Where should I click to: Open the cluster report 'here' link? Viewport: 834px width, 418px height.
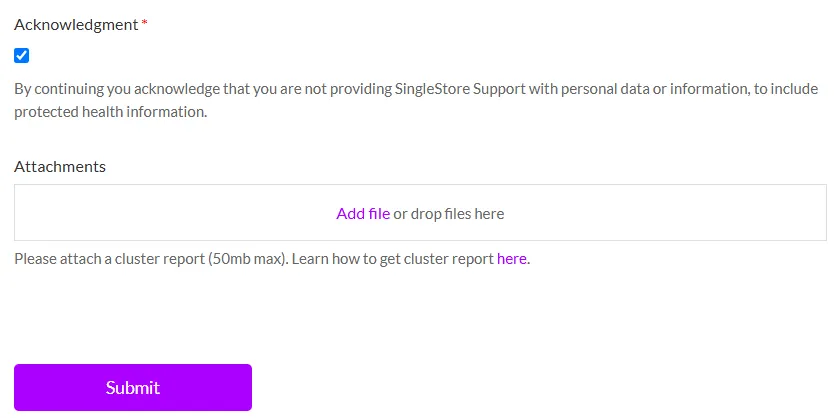coord(511,259)
